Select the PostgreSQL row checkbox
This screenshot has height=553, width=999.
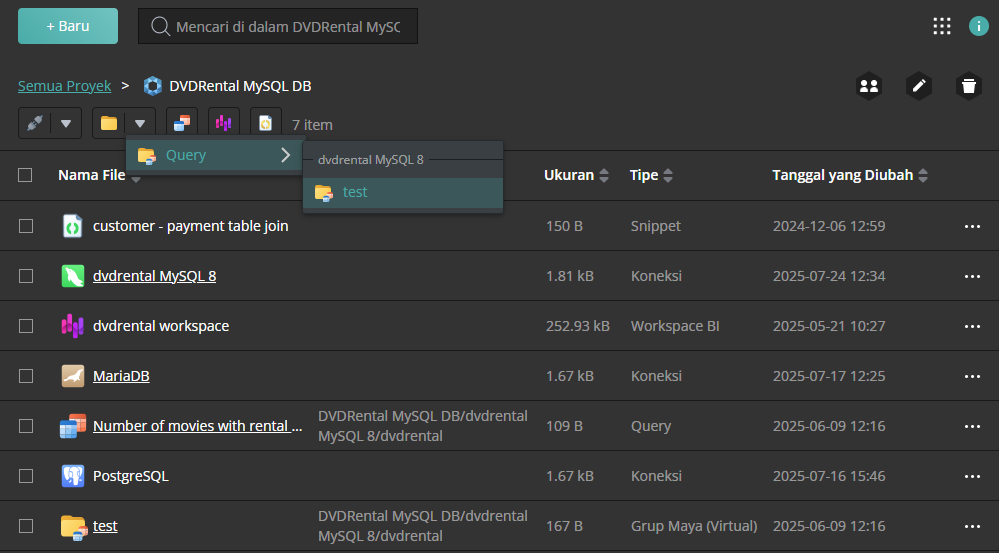click(x=26, y=476)
